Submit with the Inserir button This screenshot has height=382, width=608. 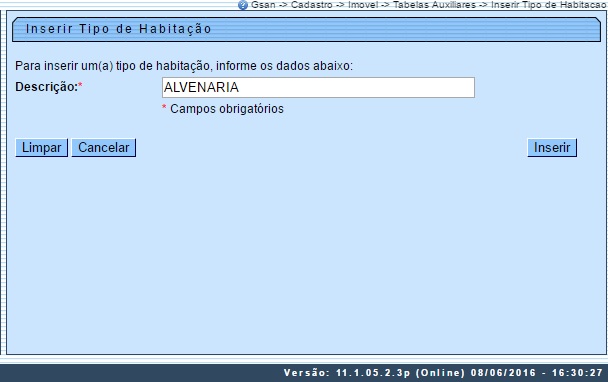coord(552,148)
